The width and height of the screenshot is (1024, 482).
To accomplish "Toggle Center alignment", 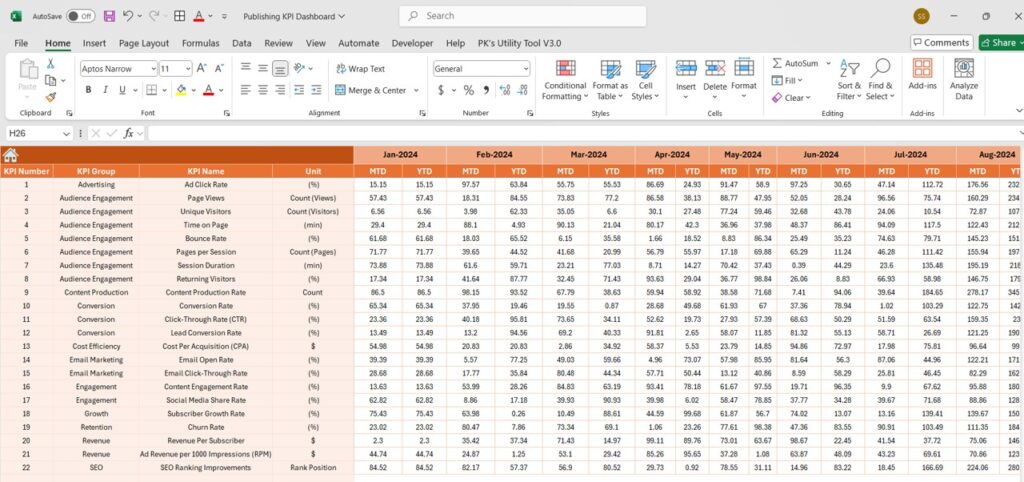I will point(263,90).
